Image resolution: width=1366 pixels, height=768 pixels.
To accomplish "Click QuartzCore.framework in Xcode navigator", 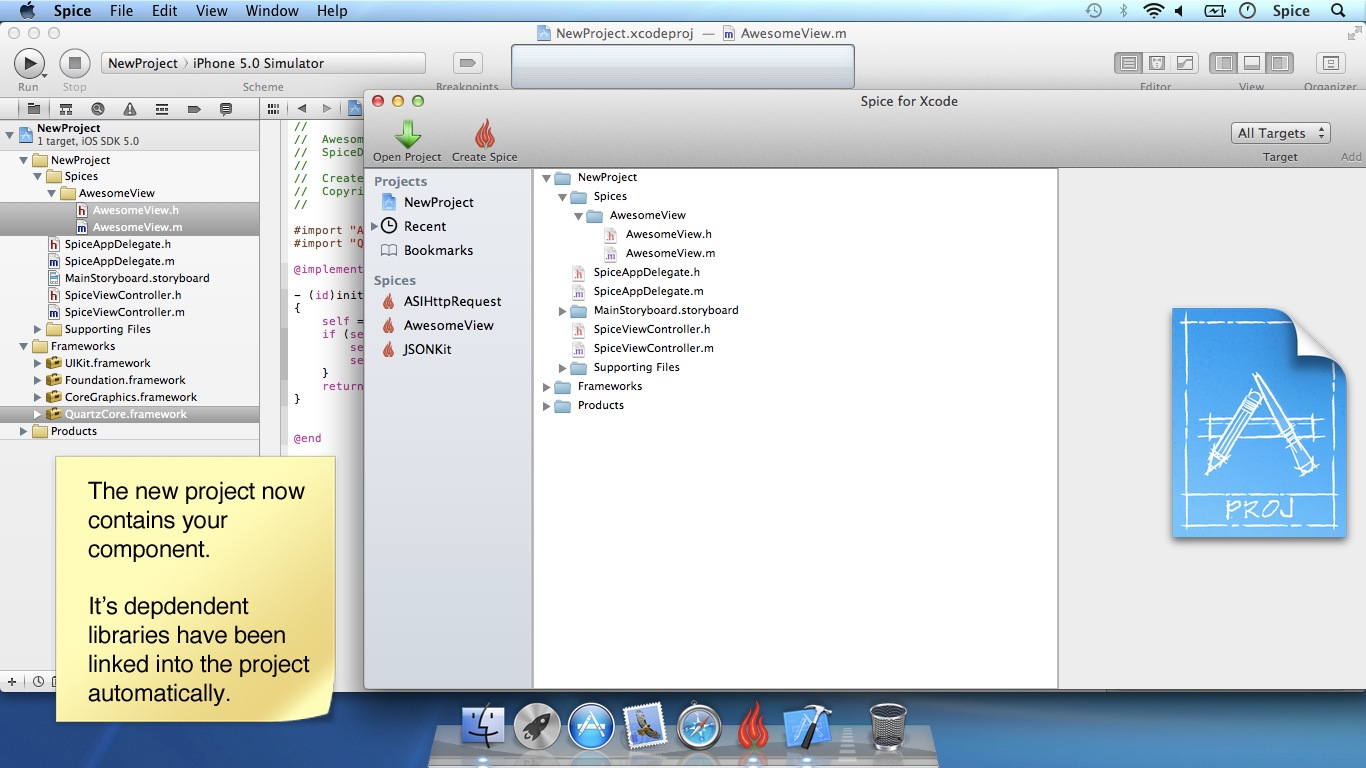I will [x=125, y=414].
